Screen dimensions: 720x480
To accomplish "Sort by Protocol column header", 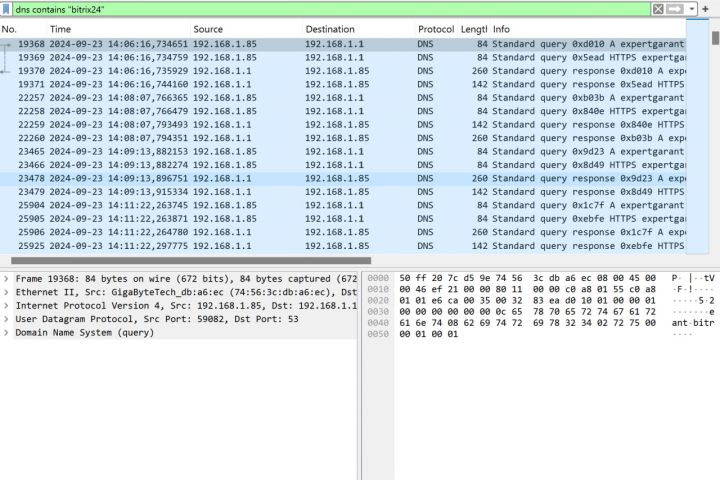I will (x=436, y=29).
